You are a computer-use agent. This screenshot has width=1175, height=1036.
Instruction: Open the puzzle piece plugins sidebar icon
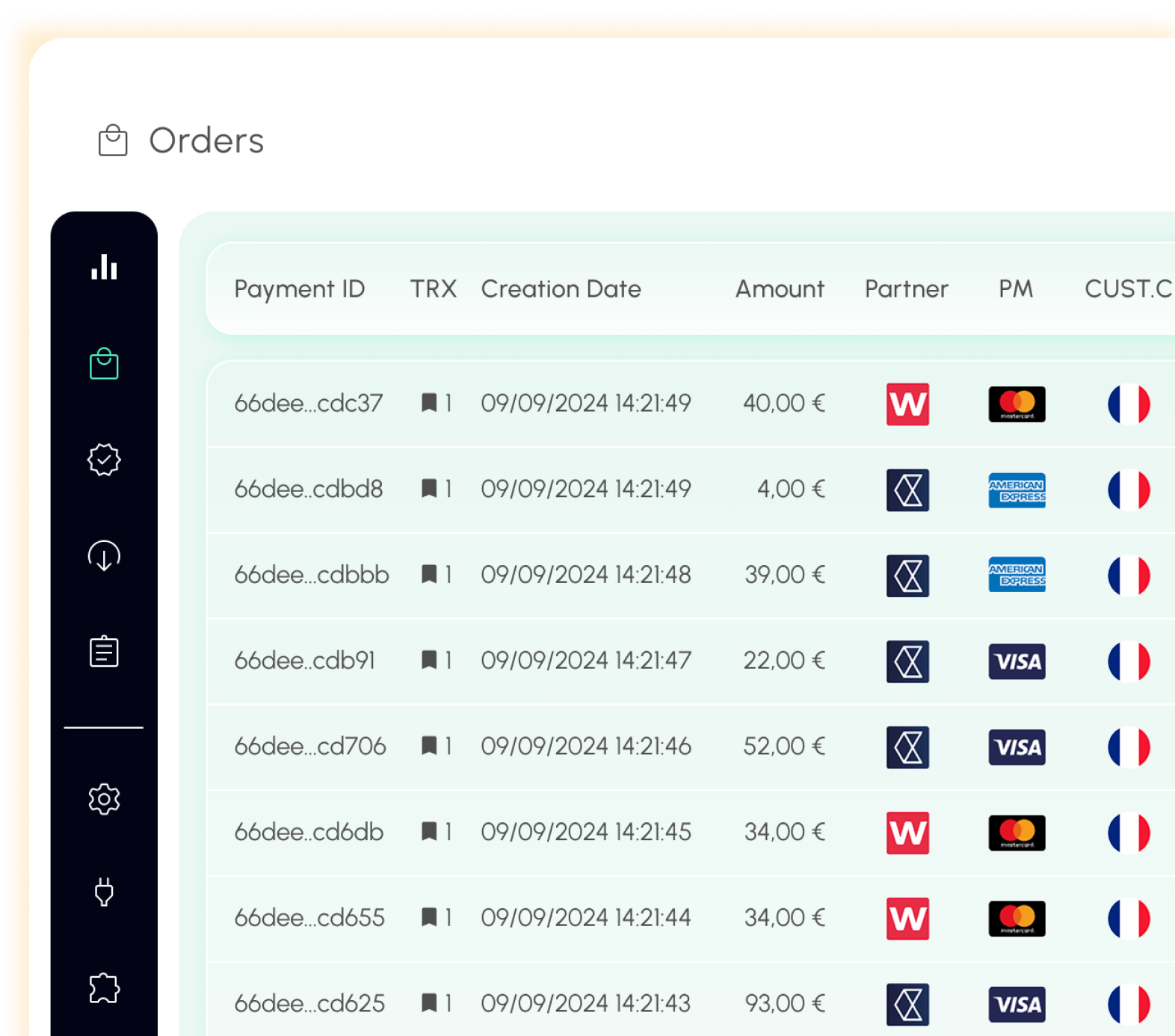point(104,988)
